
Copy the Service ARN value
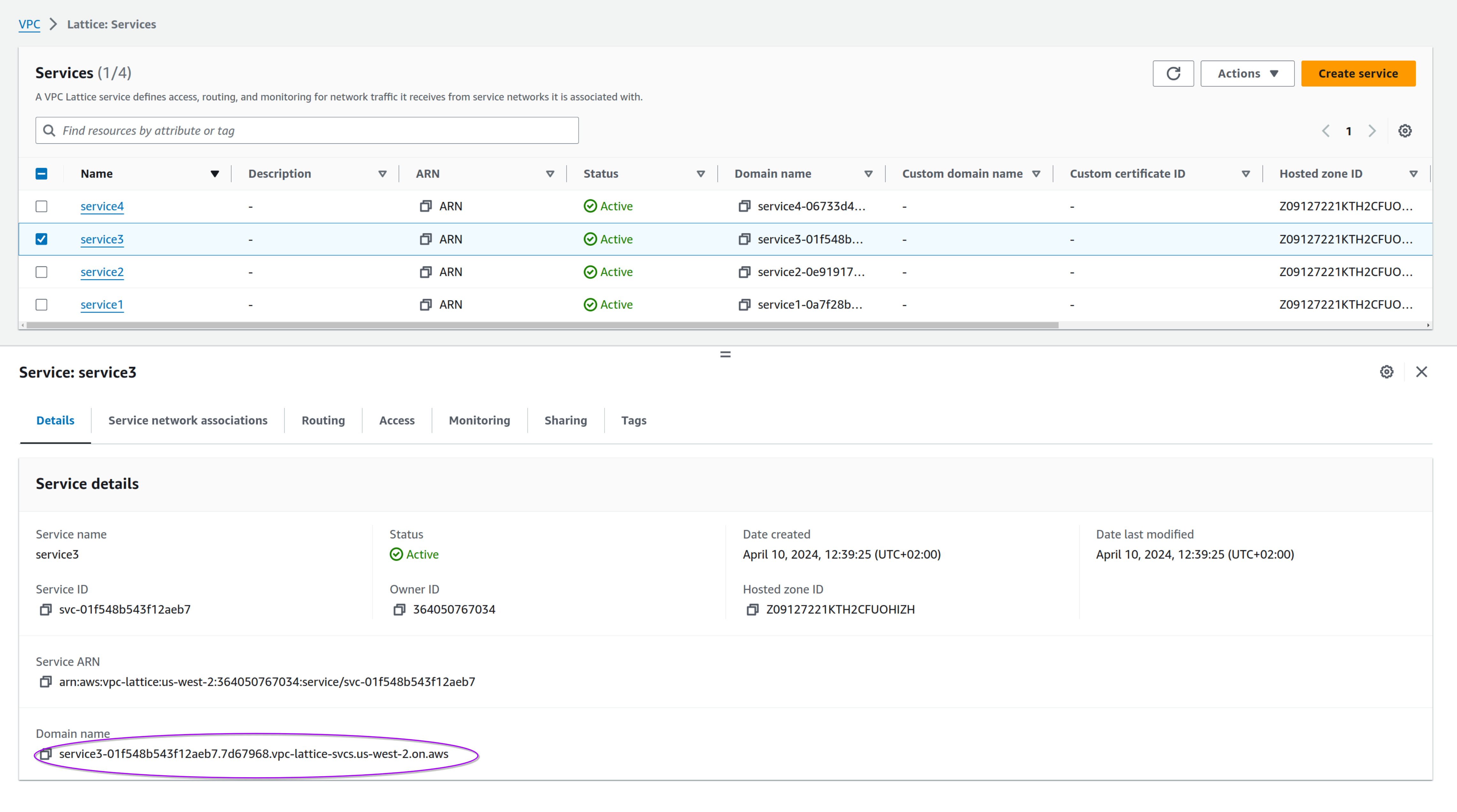pyautogui.click(x=45, y=682)
